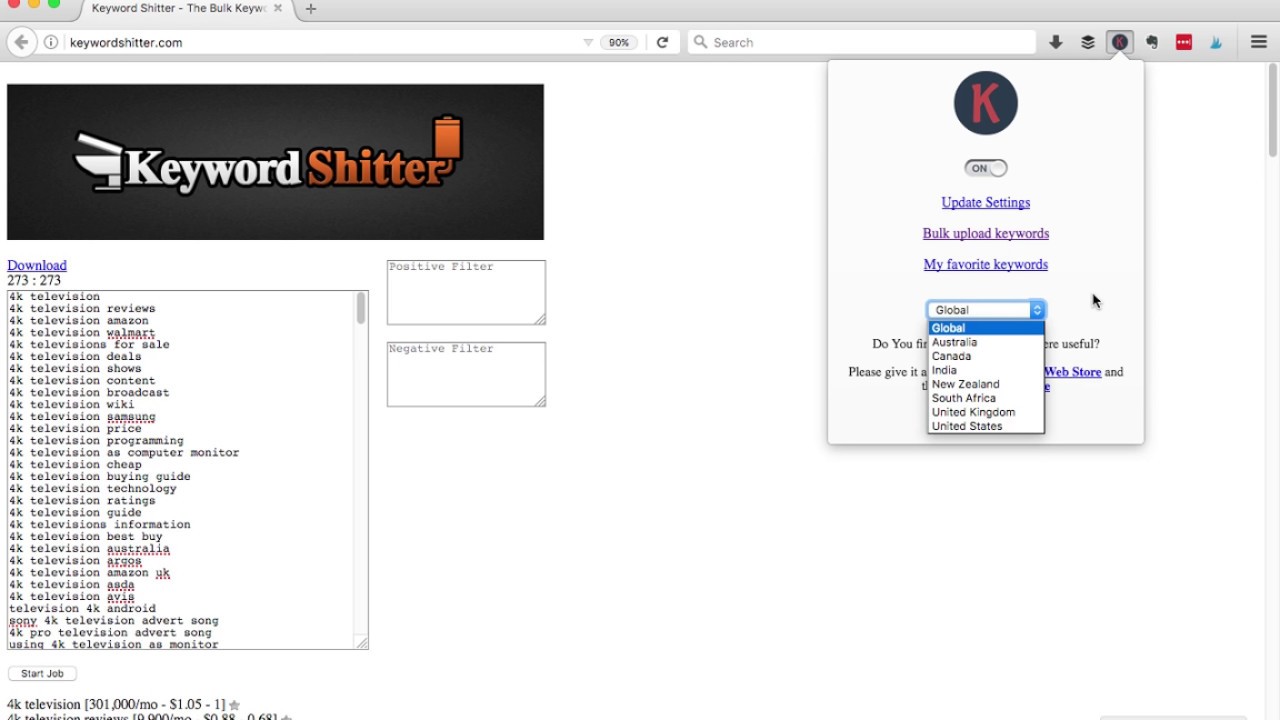Click into the Negative Filter text area

pos(466,374)
